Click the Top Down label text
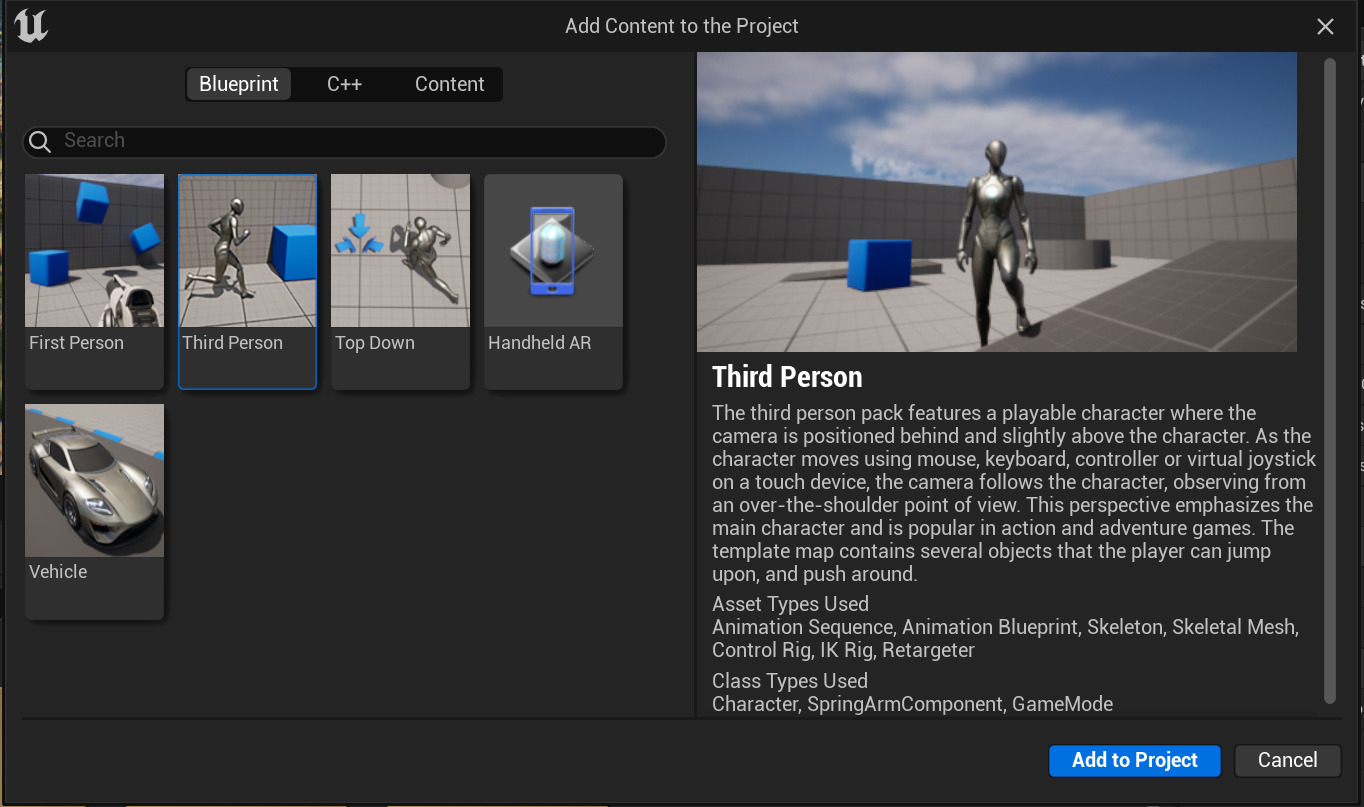The height and width of the screenshot is (807, 1364). [x=374, y=343]
